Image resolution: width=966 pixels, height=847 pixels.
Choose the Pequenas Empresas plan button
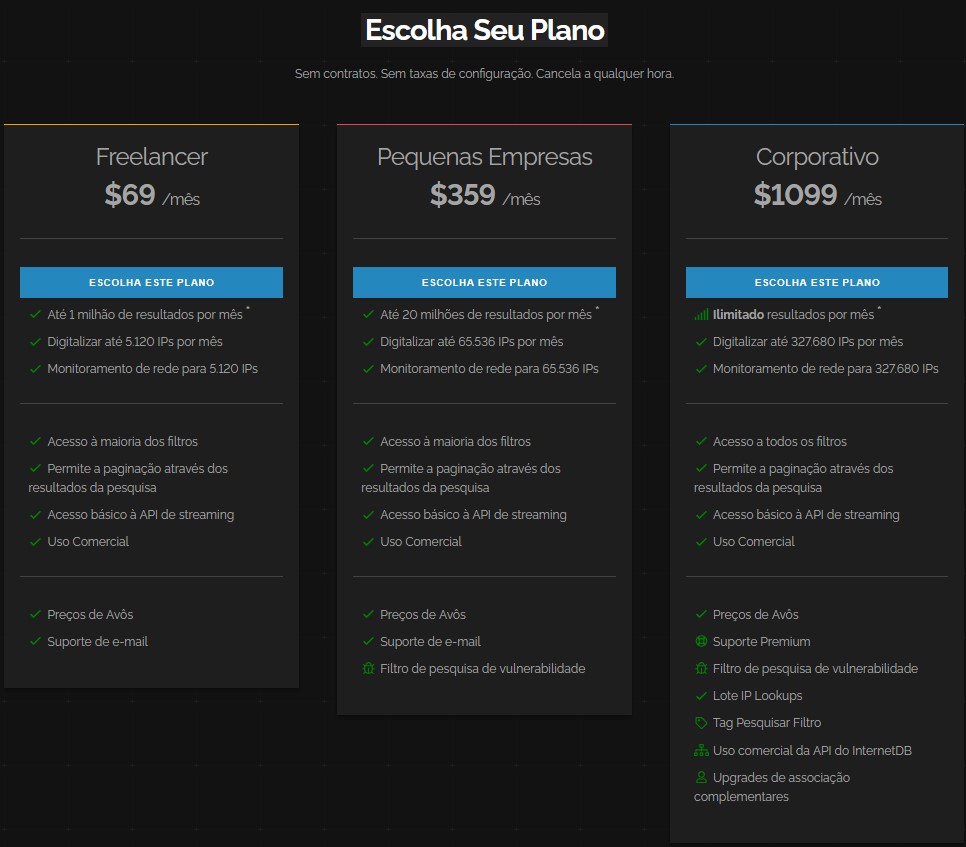(x=484, y=282)
